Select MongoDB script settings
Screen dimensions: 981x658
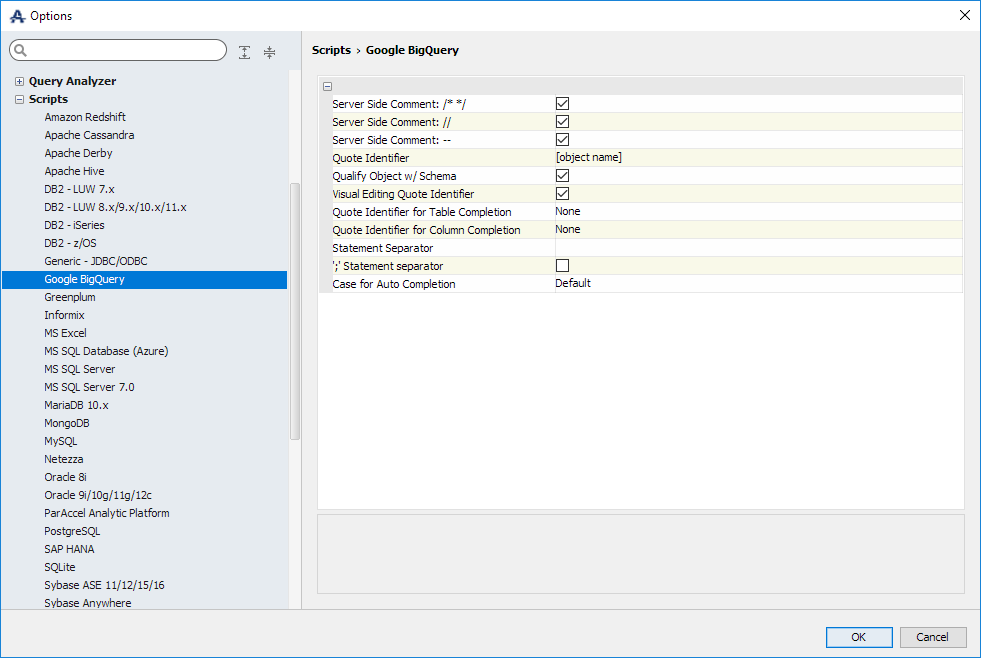click(67, 423)
